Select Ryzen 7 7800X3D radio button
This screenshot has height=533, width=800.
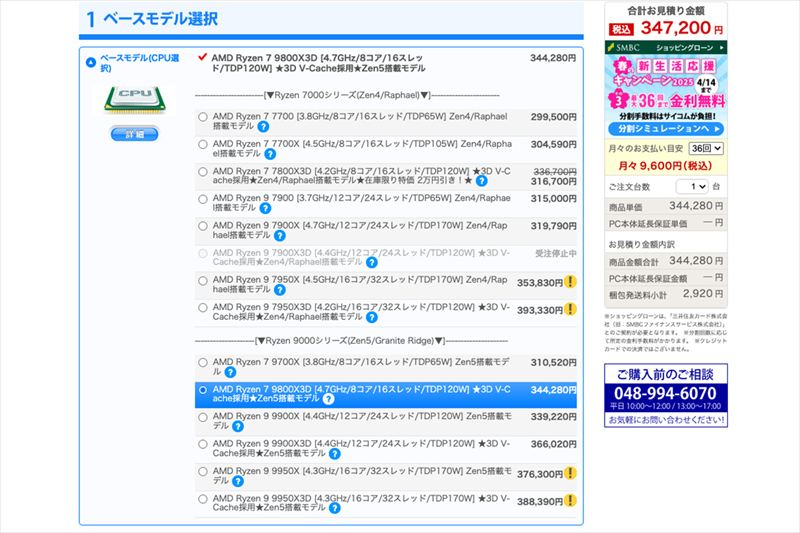pyautogui.click(x=203, y=172)
